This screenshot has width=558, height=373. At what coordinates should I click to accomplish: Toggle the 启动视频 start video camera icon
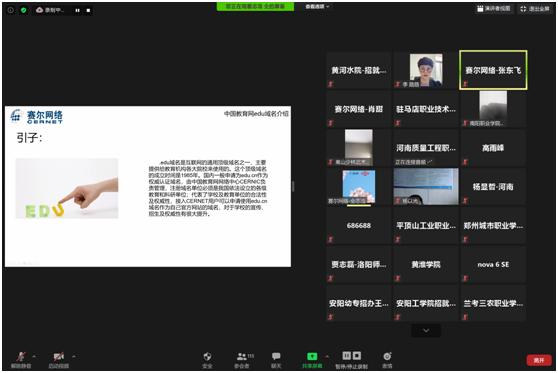pos(59,356)
